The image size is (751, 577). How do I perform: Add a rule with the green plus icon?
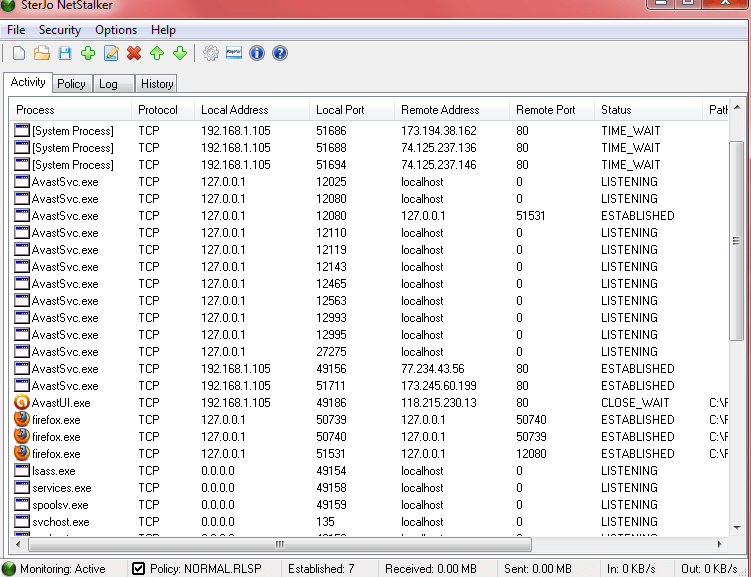point(88,53)
